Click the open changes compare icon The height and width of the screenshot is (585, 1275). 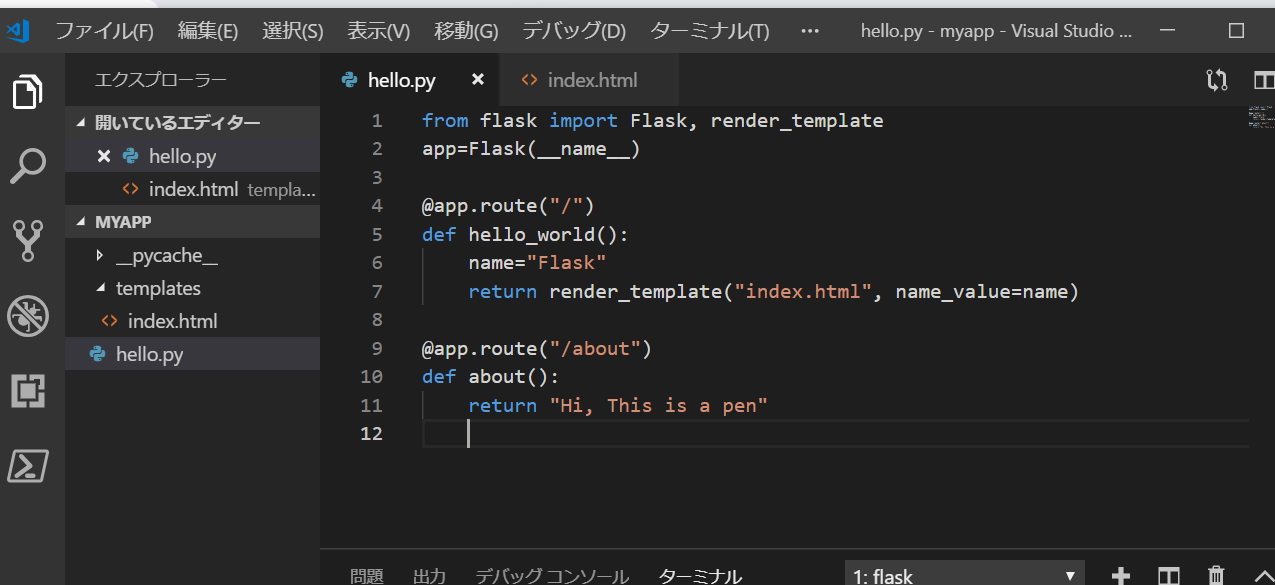pyautogui.click(x=1217, y=81)
